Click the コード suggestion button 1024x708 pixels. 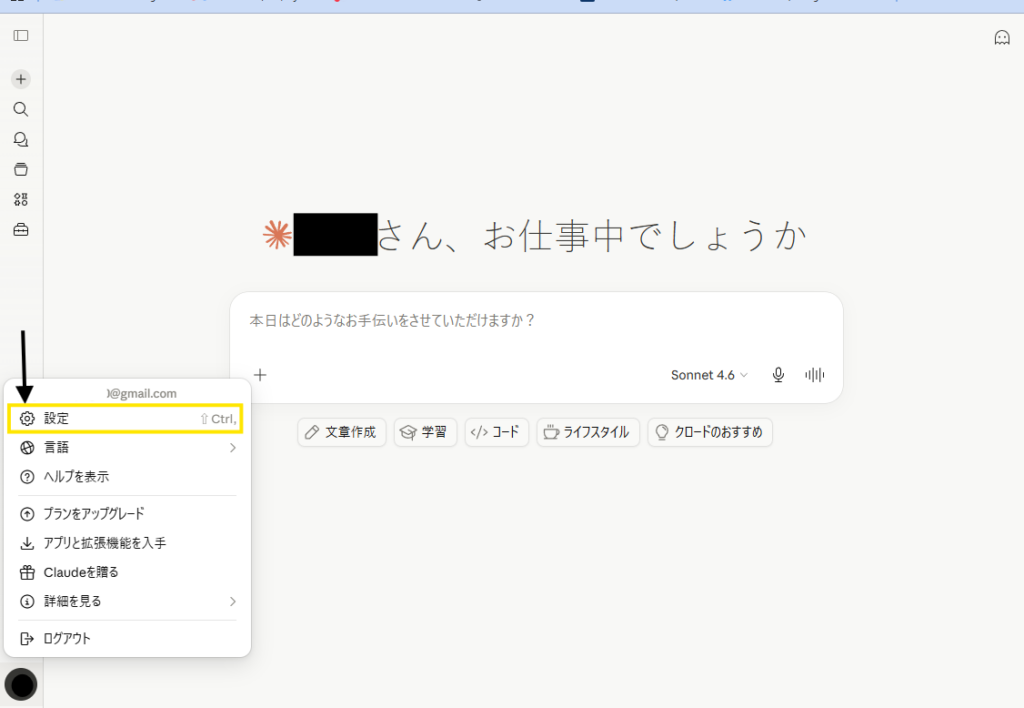pyautogui.click(x=496, y=432)
